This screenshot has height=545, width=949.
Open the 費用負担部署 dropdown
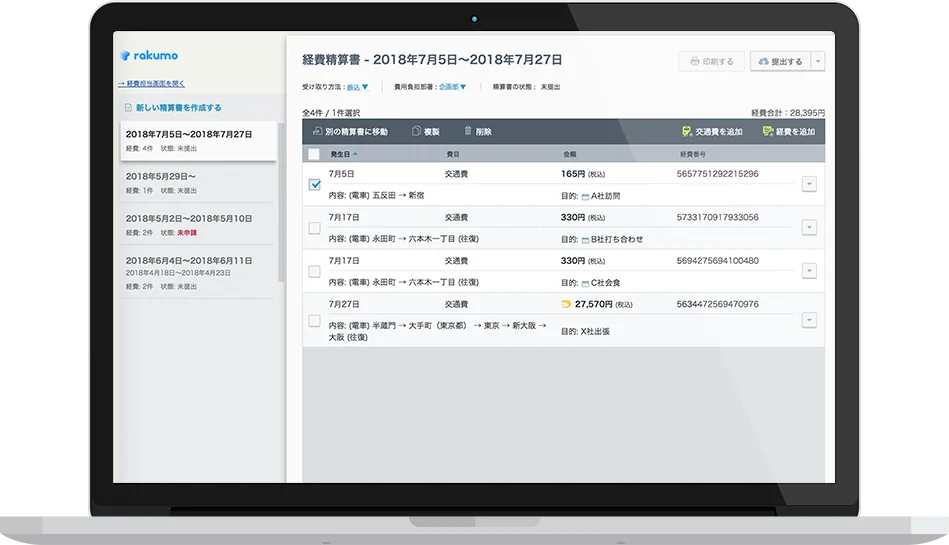452,87
